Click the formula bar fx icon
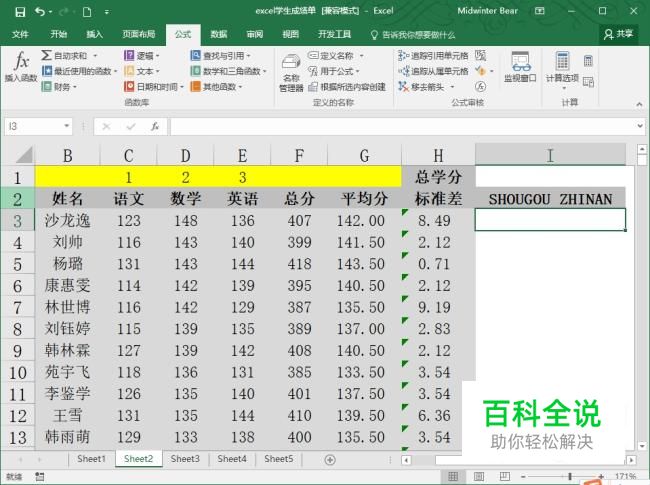Screen dimensions: 650x485 155,126
